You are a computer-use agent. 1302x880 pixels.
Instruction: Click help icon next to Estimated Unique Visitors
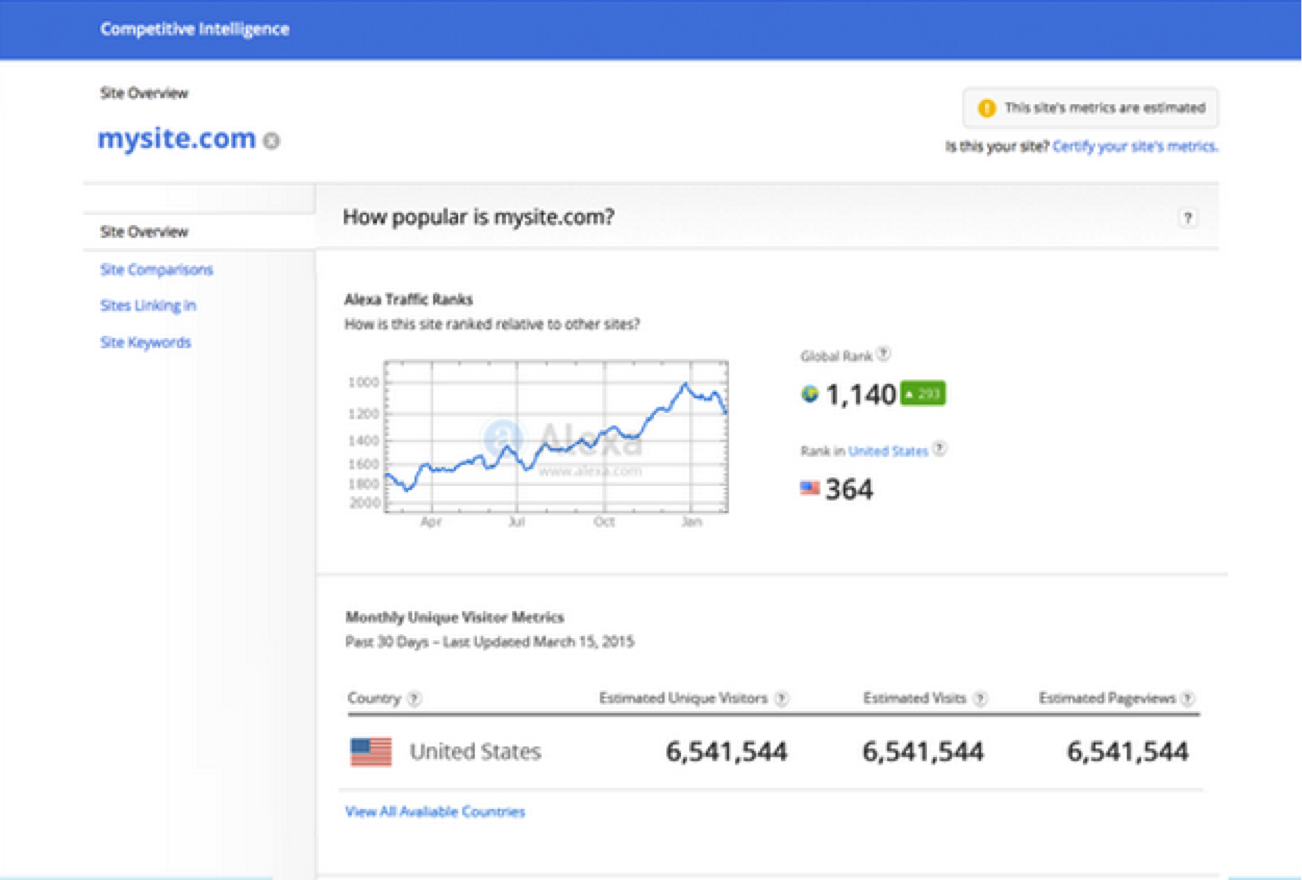tap(781, 699)
